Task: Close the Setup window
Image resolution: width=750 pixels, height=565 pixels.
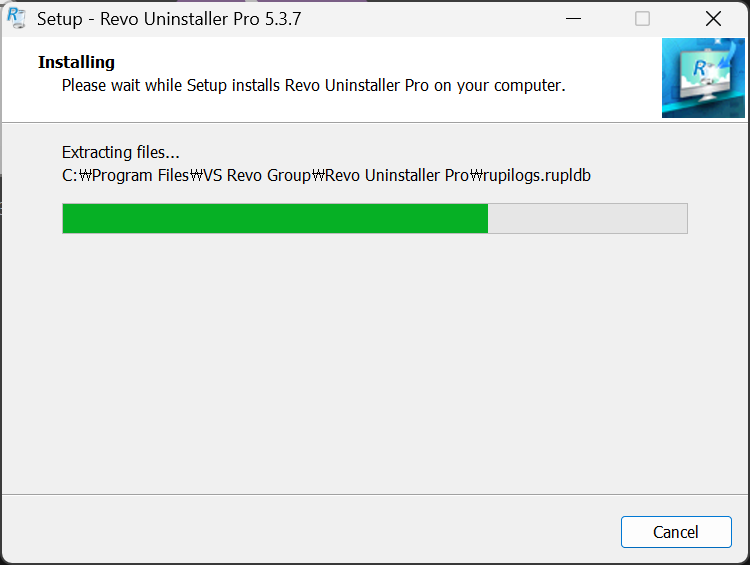Action: point(713,19)
